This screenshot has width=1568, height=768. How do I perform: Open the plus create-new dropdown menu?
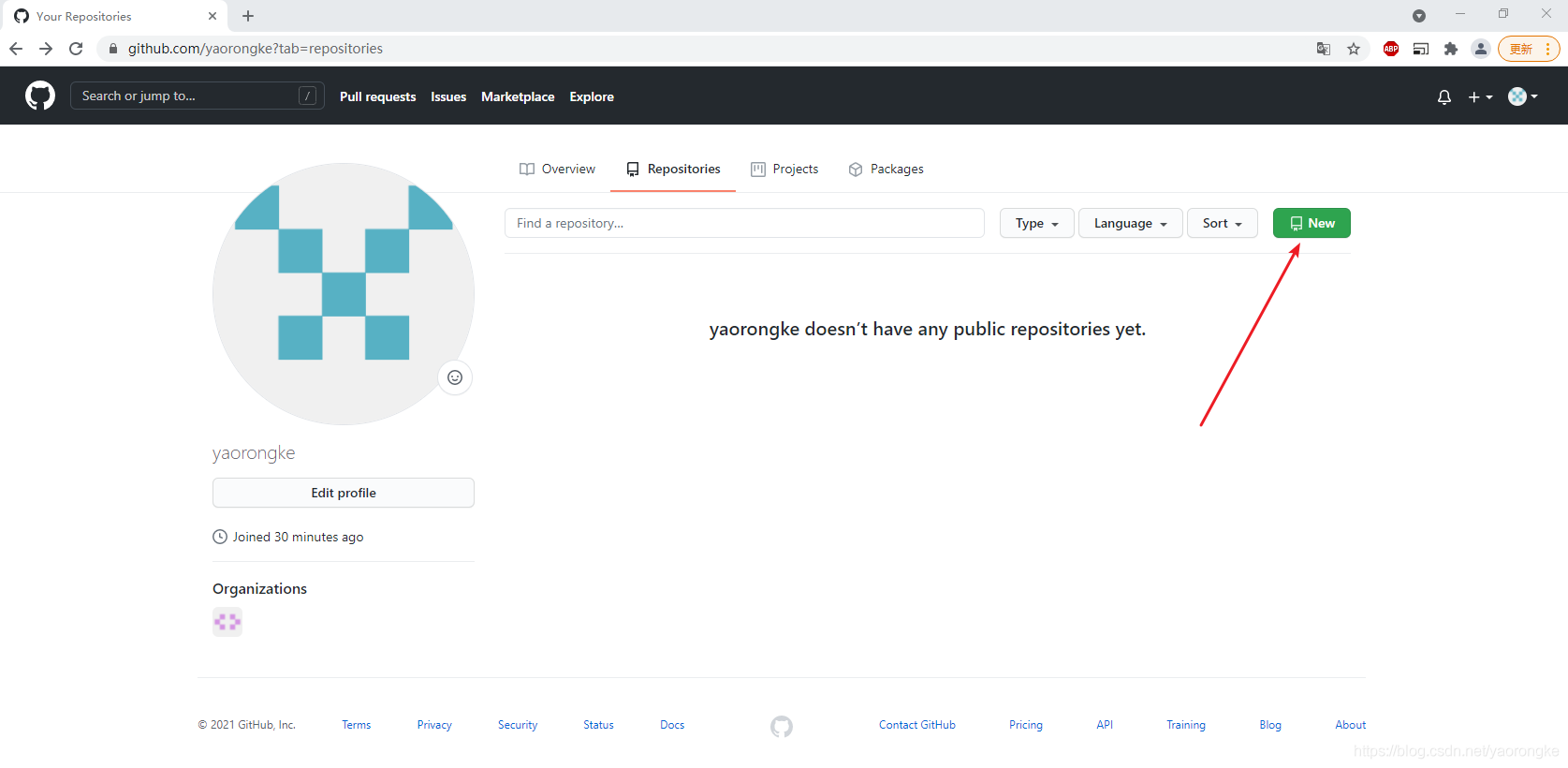tap(1480, 96)
